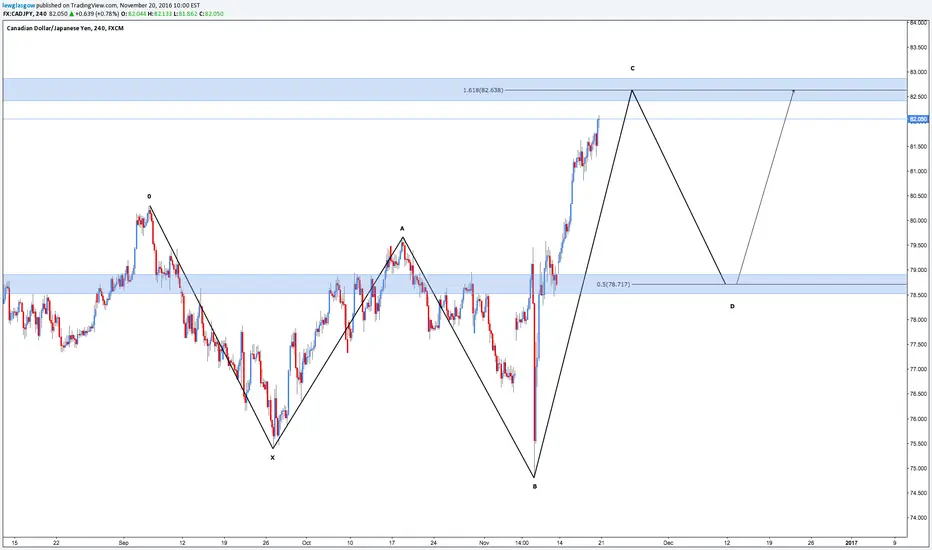This screenshot has height=550, width=932.
Task: Click the 22 date axis label in August
Action: click(x=56, y=542)
